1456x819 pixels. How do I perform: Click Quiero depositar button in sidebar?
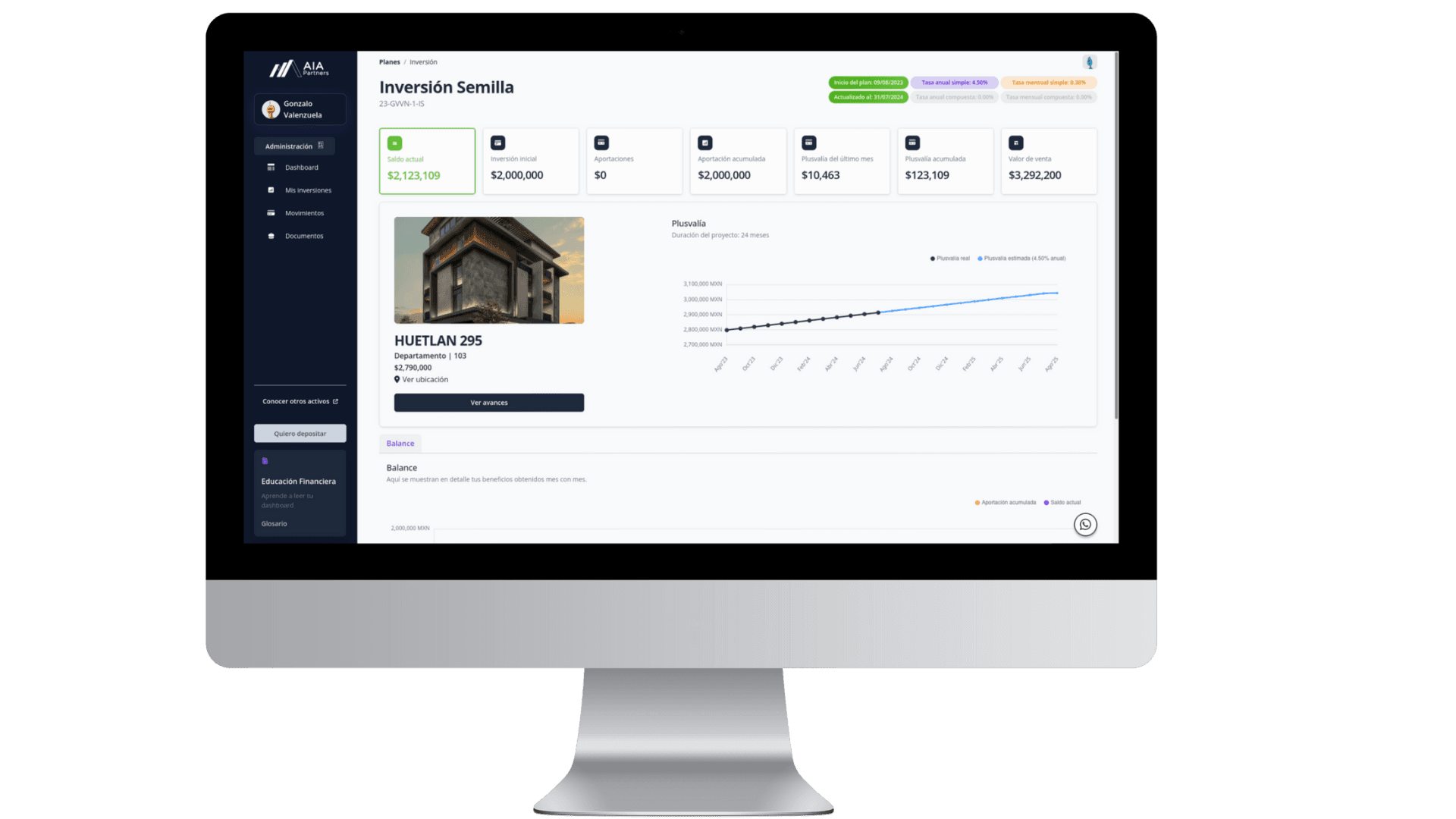pos(300,433)
